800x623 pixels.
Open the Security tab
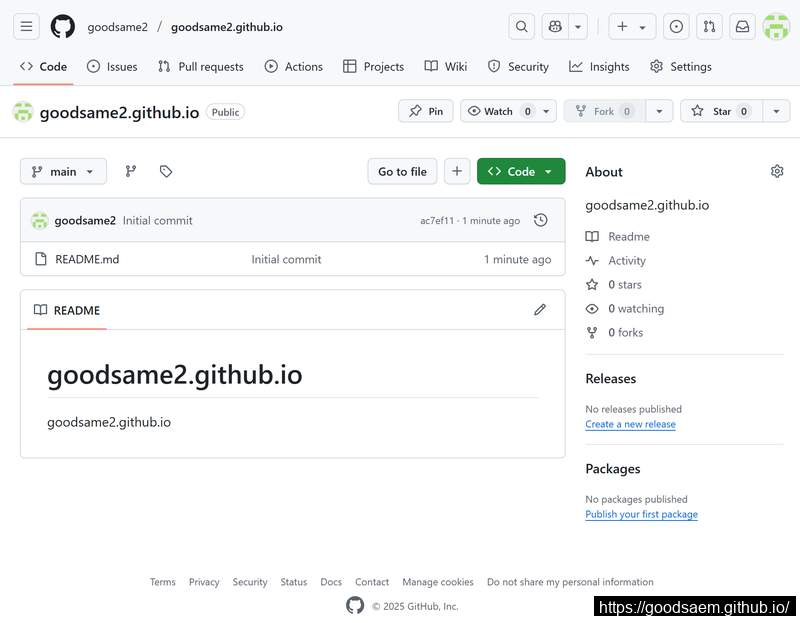518,67
